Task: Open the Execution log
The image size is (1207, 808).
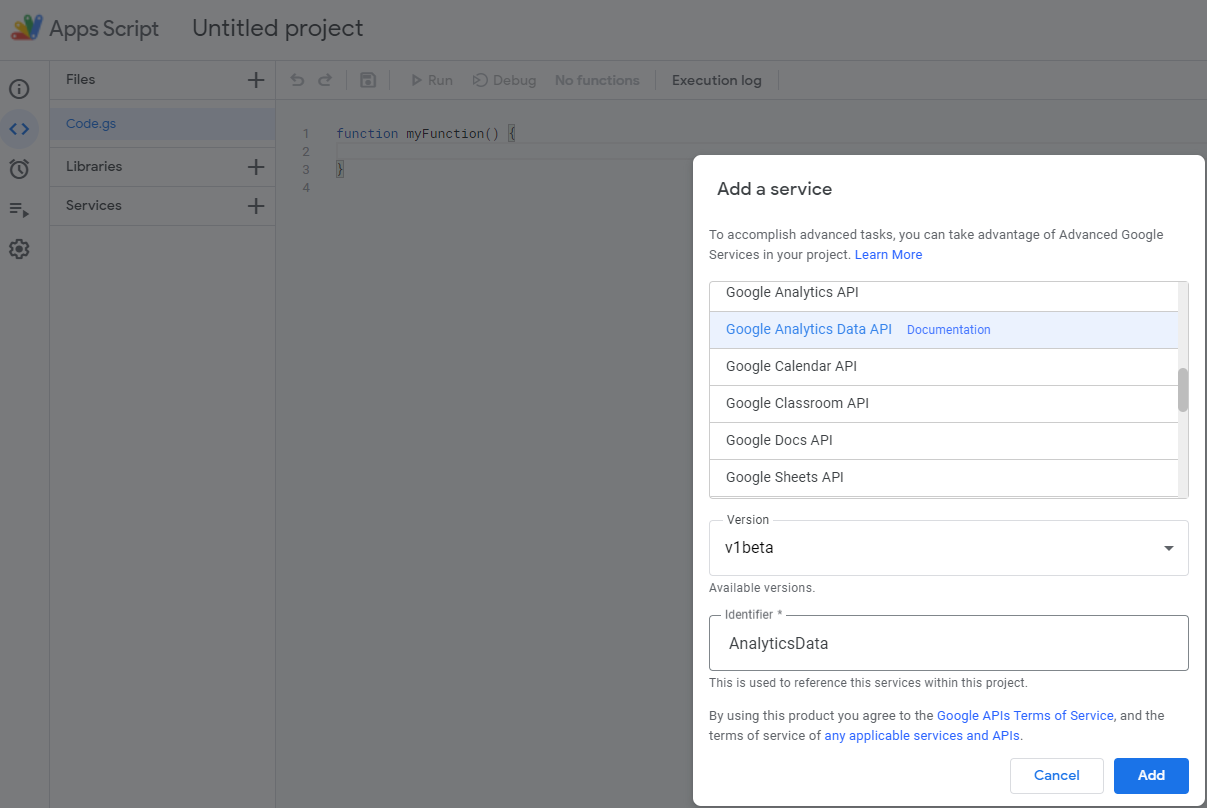Action: (716, 80)
